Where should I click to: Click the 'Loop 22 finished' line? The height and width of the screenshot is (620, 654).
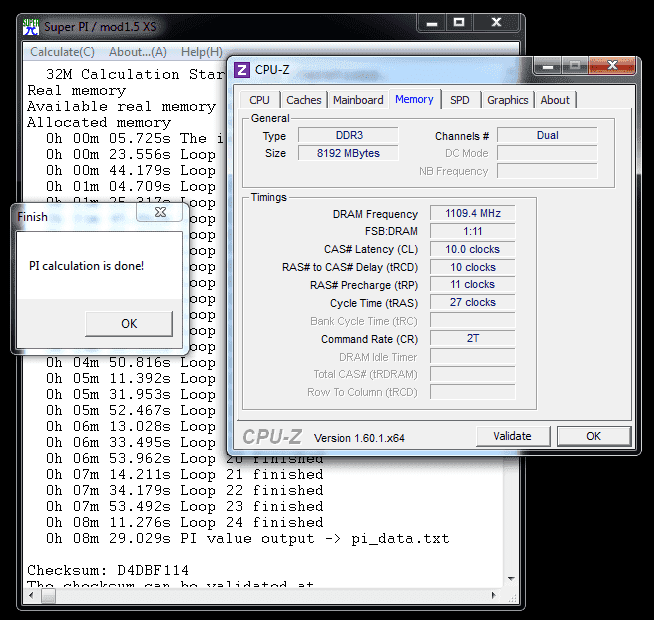185,490
